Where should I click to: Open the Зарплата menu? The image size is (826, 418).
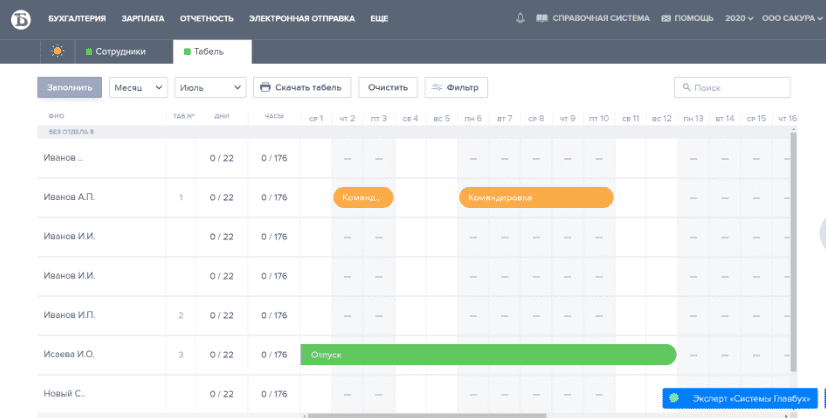coord(143,18)
